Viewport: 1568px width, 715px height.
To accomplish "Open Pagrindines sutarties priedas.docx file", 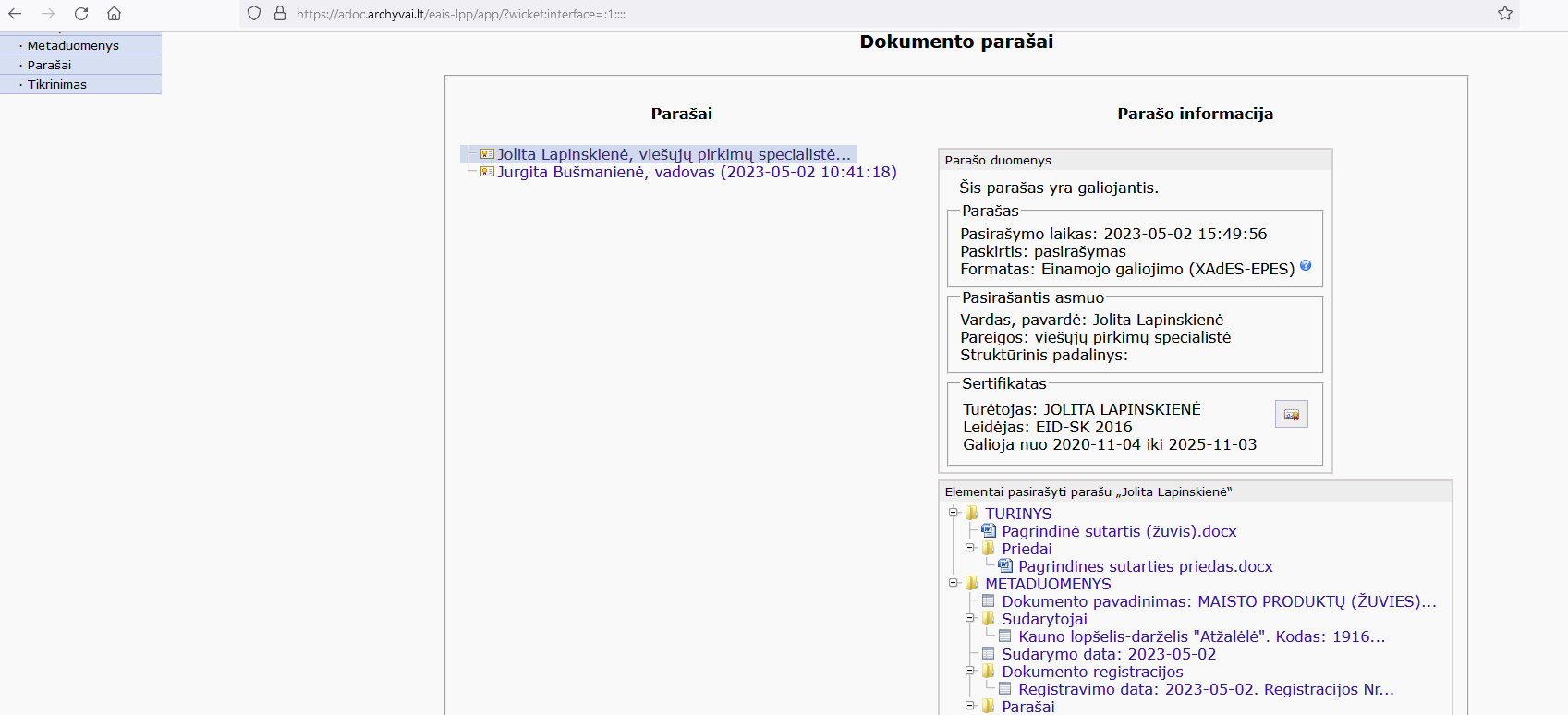I will click(x=1145, y=566).
